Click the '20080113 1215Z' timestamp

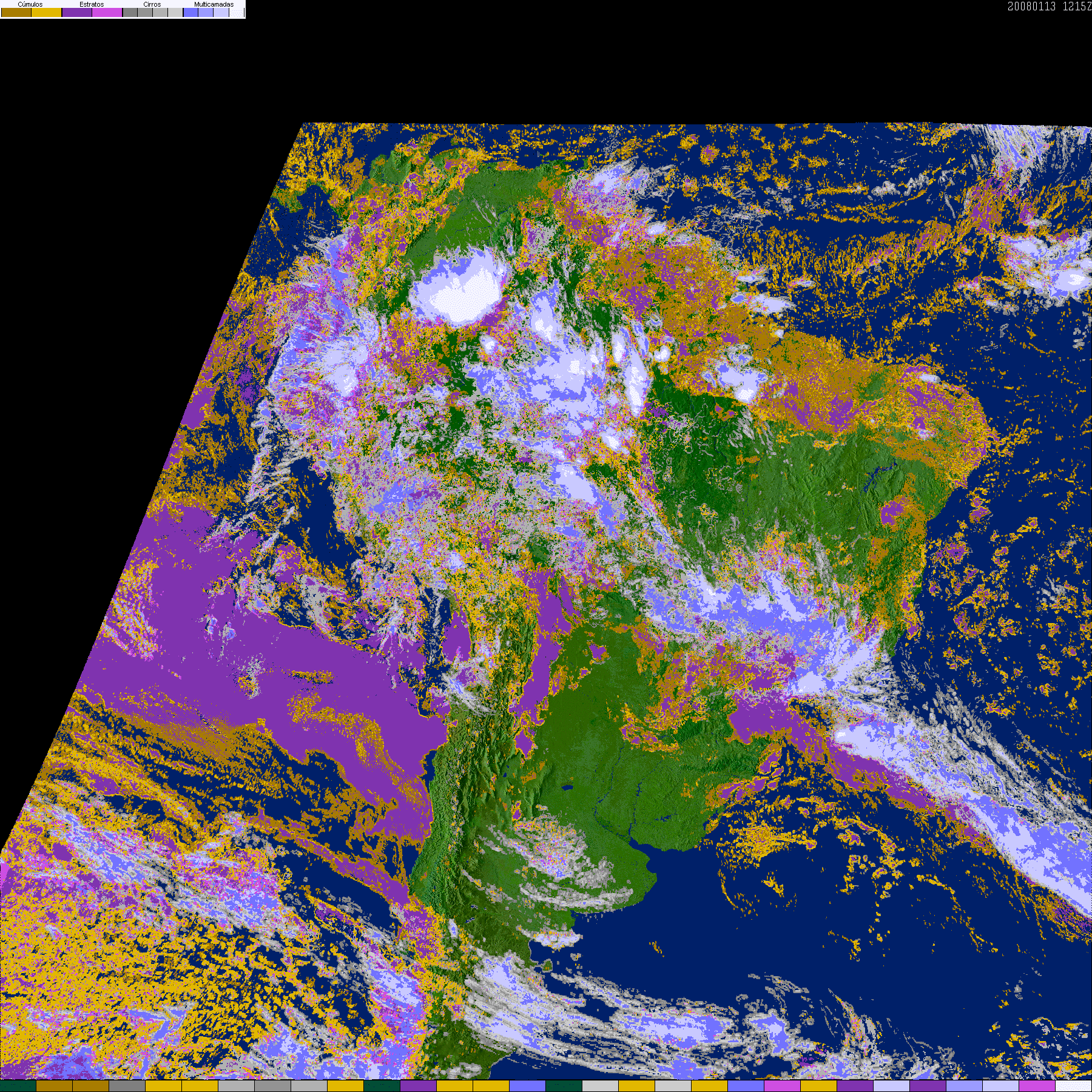(x=1050, y=6)
